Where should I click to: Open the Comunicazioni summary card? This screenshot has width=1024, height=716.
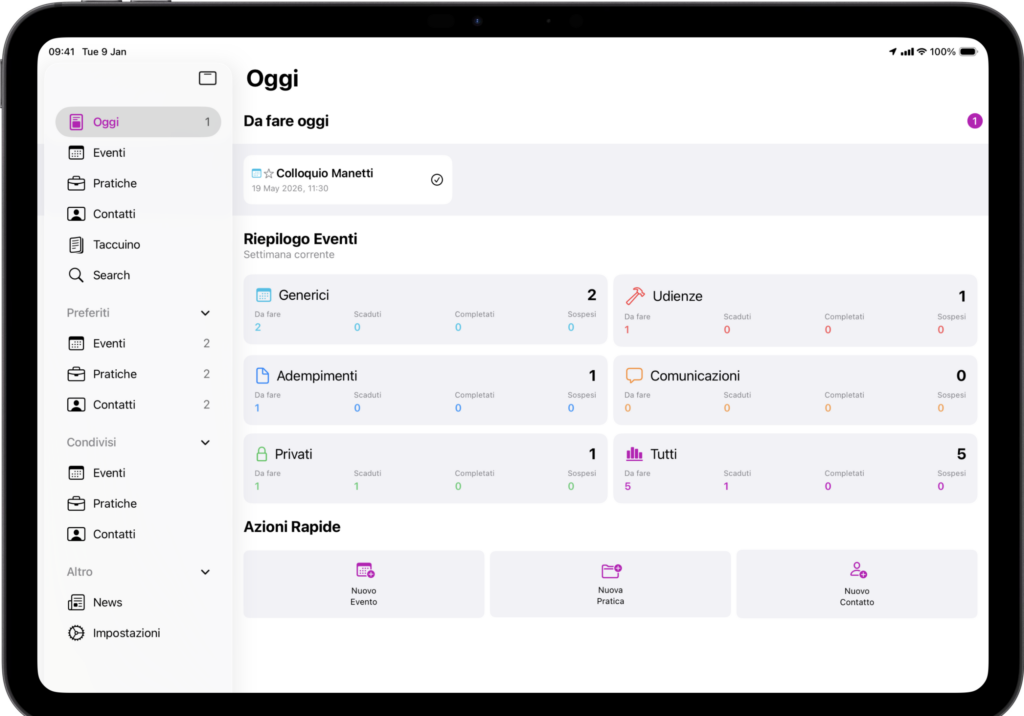[x=795, y=390]
